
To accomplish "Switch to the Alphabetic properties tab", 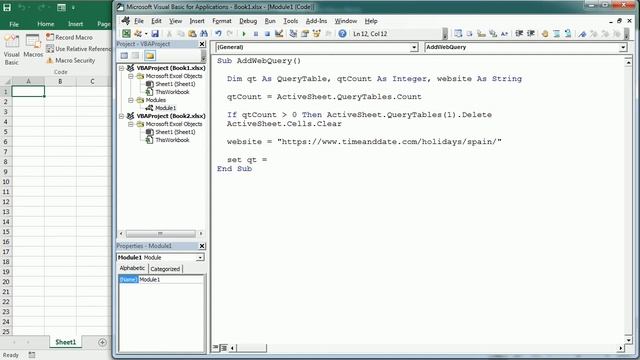I will (x=132, y=268).
